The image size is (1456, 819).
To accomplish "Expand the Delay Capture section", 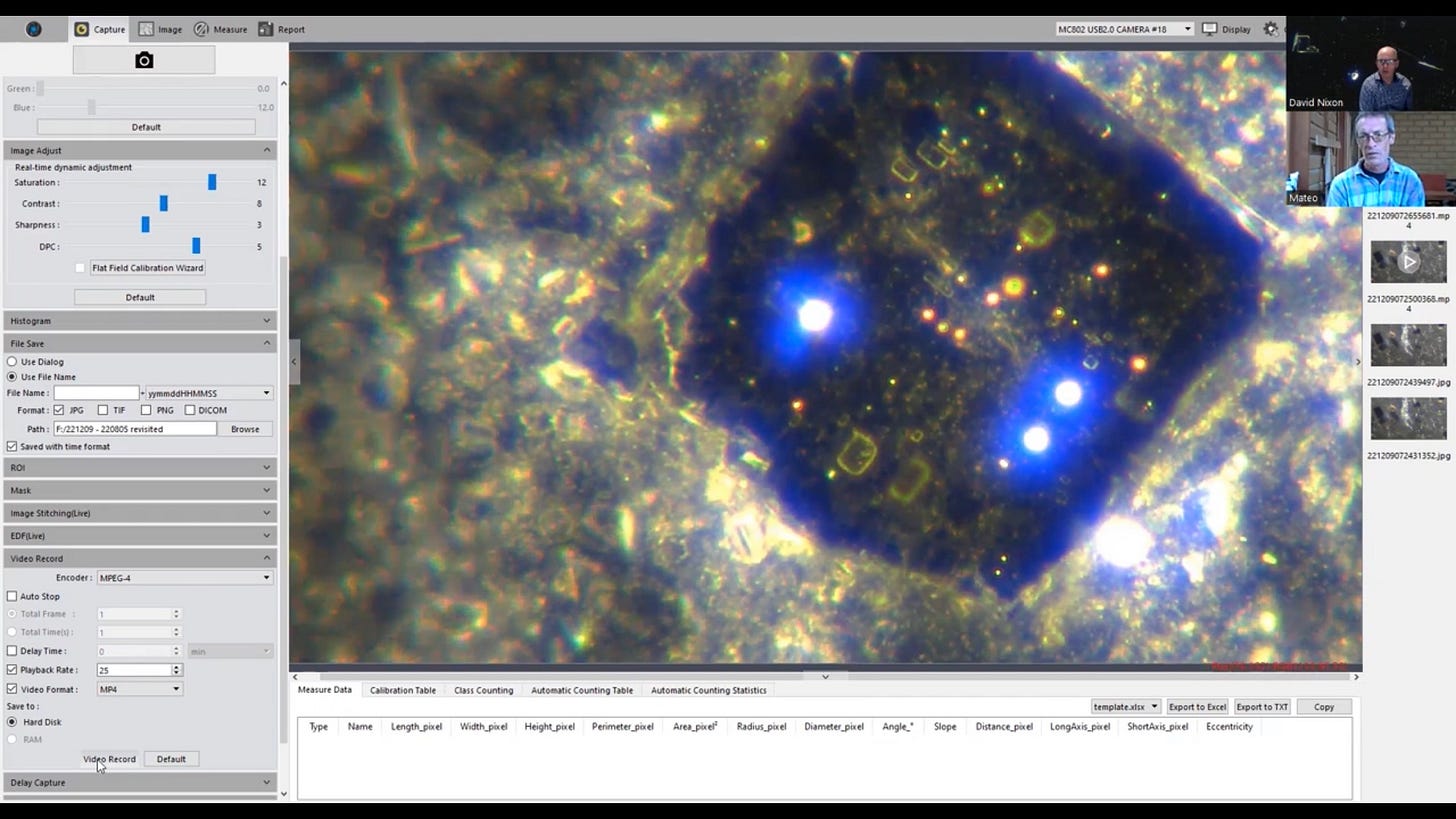I will click(140, 783).
